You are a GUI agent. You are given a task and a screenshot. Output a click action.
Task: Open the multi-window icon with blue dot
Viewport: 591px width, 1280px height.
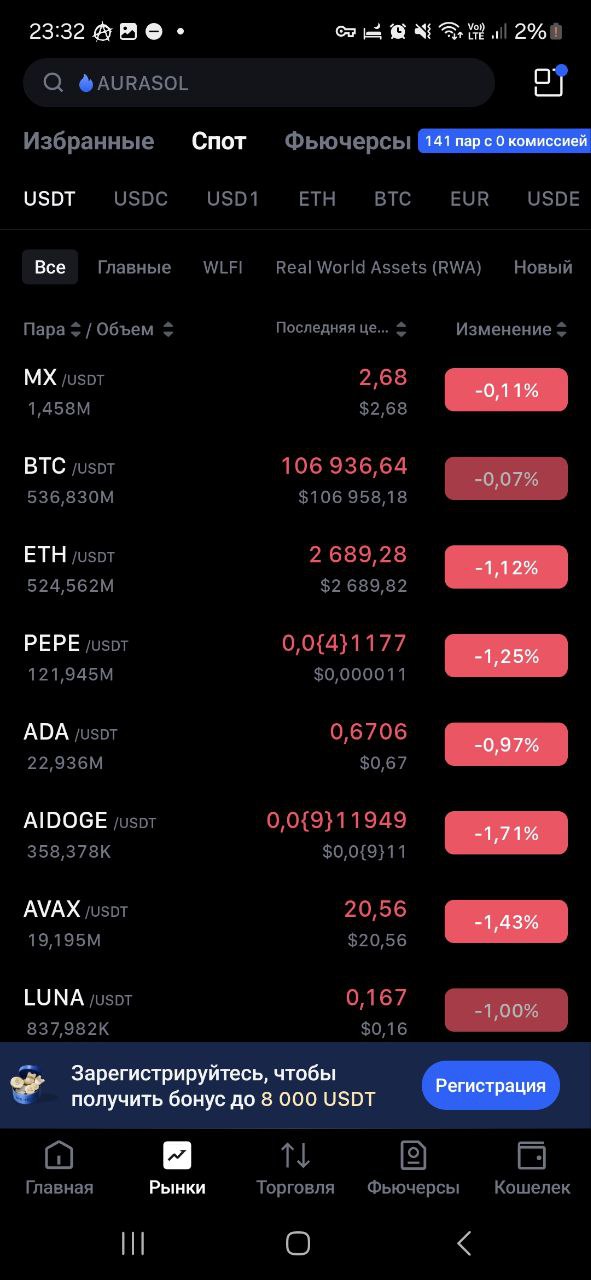click(550, 81)
